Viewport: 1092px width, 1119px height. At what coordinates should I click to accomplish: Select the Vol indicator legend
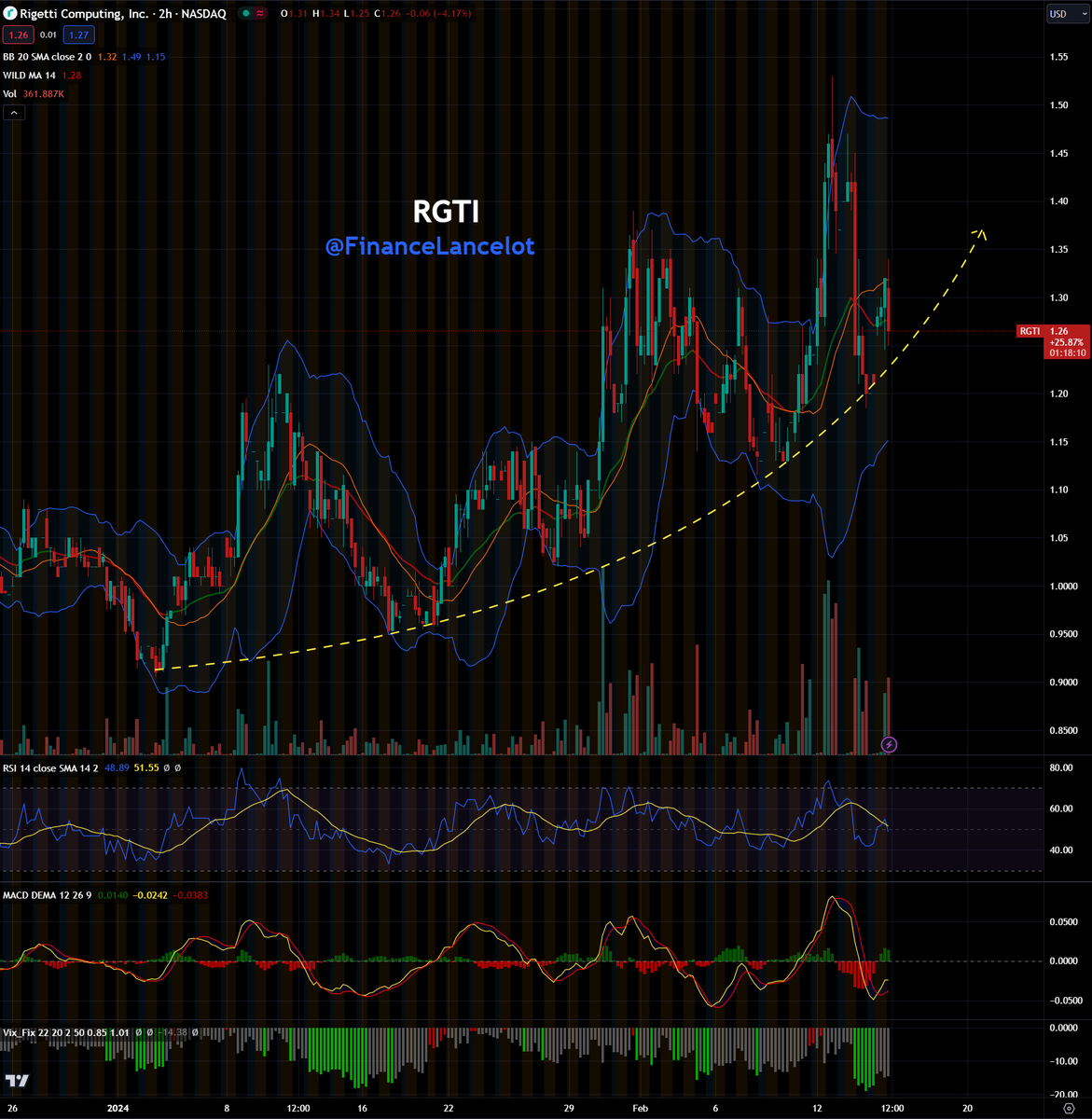click(x=9, y=94)
